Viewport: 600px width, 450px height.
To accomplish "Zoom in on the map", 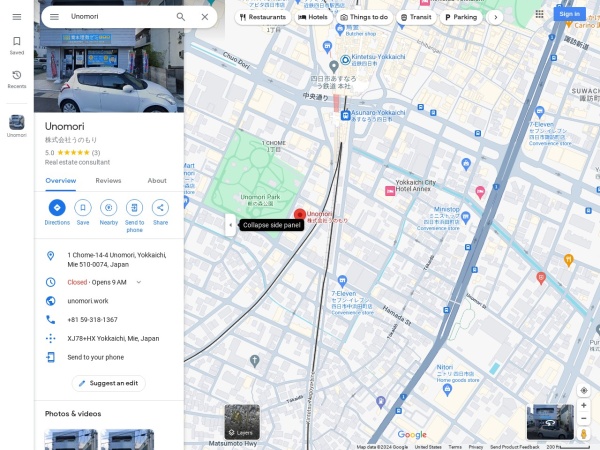I will (x=584, y=405).
